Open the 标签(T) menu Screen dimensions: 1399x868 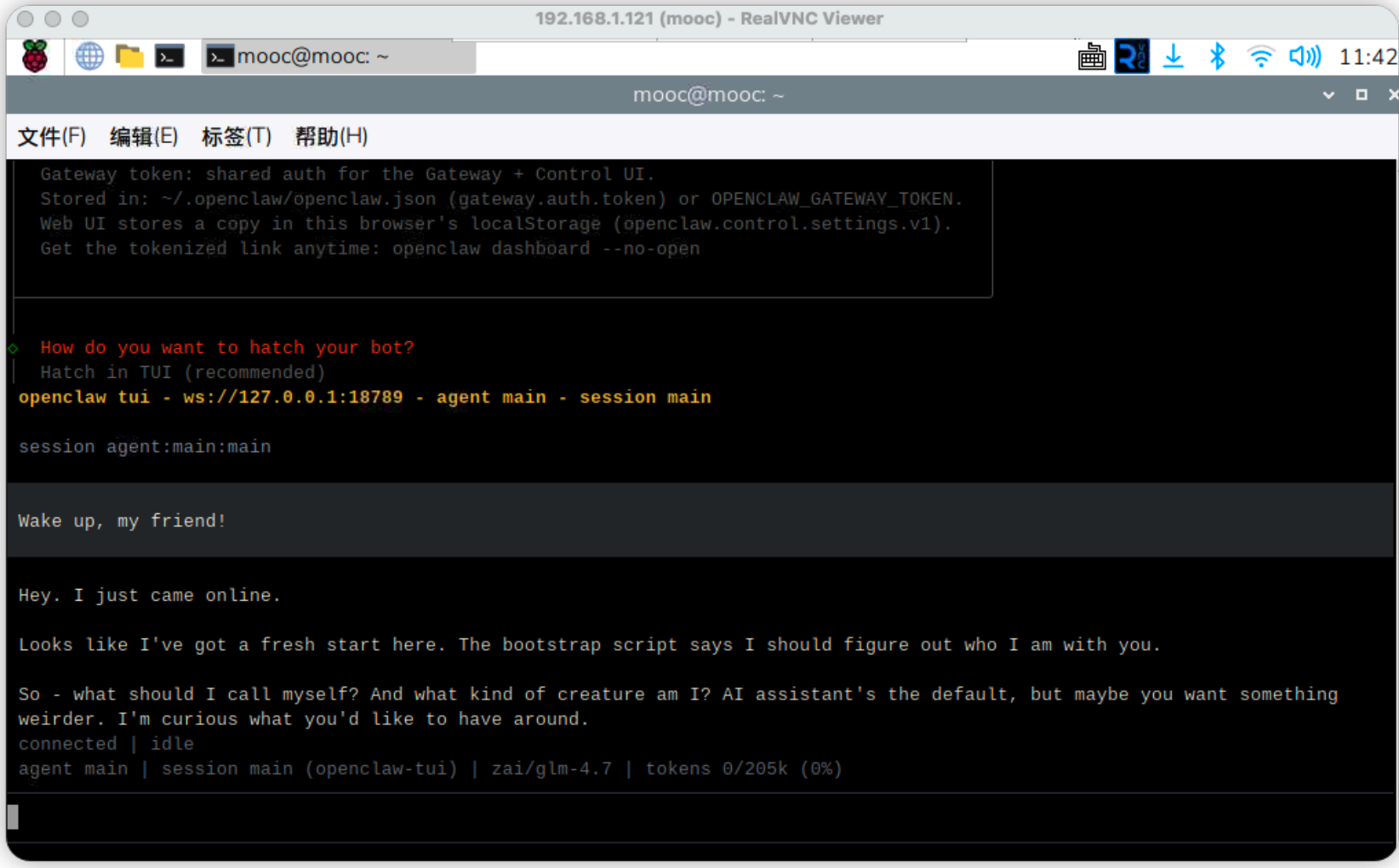(236, 136)
